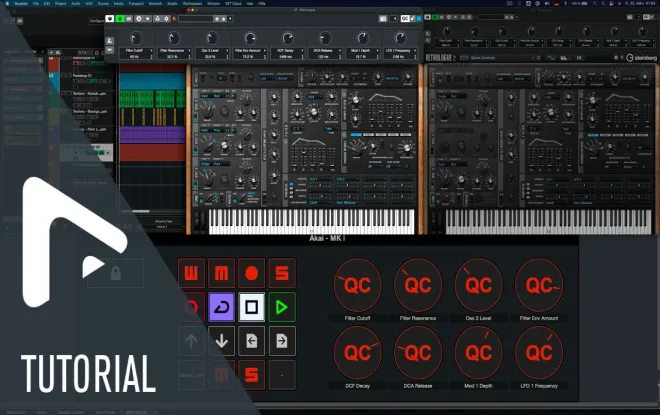Click the Mod 1 Depth QC knob on surface
This screenshot has width=660, height=415.
[x=479, y=353]
